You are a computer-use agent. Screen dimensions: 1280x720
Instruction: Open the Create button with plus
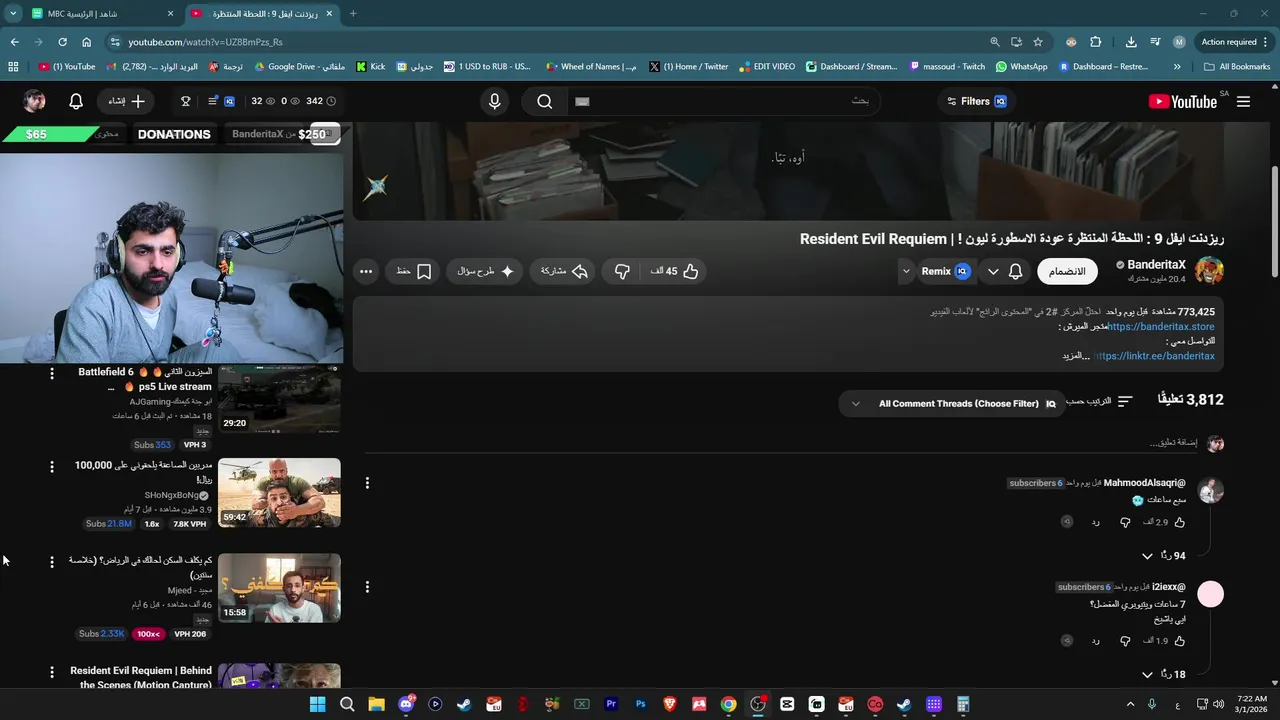(126, 101)
